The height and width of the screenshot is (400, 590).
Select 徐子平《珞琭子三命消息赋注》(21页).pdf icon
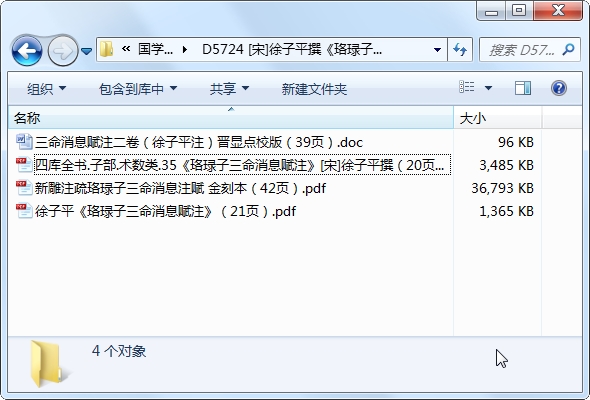coord(24,211)
